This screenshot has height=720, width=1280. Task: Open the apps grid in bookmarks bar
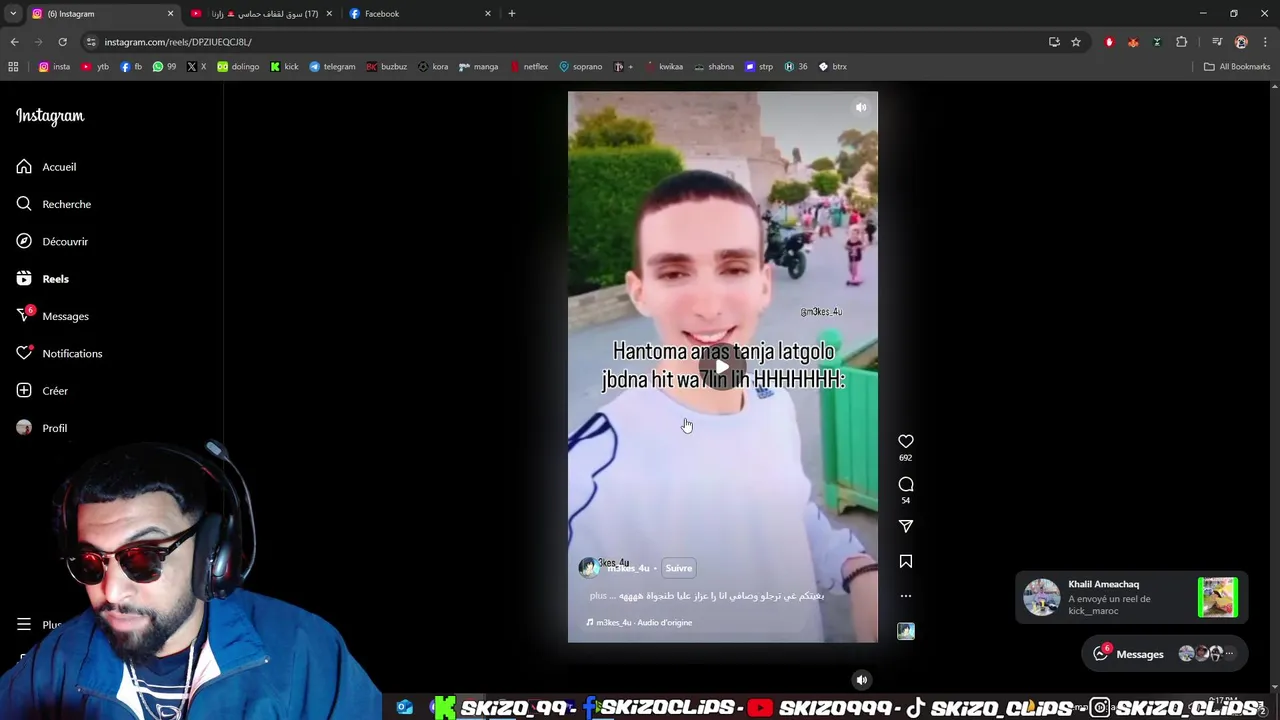click(x=13, y=67)
